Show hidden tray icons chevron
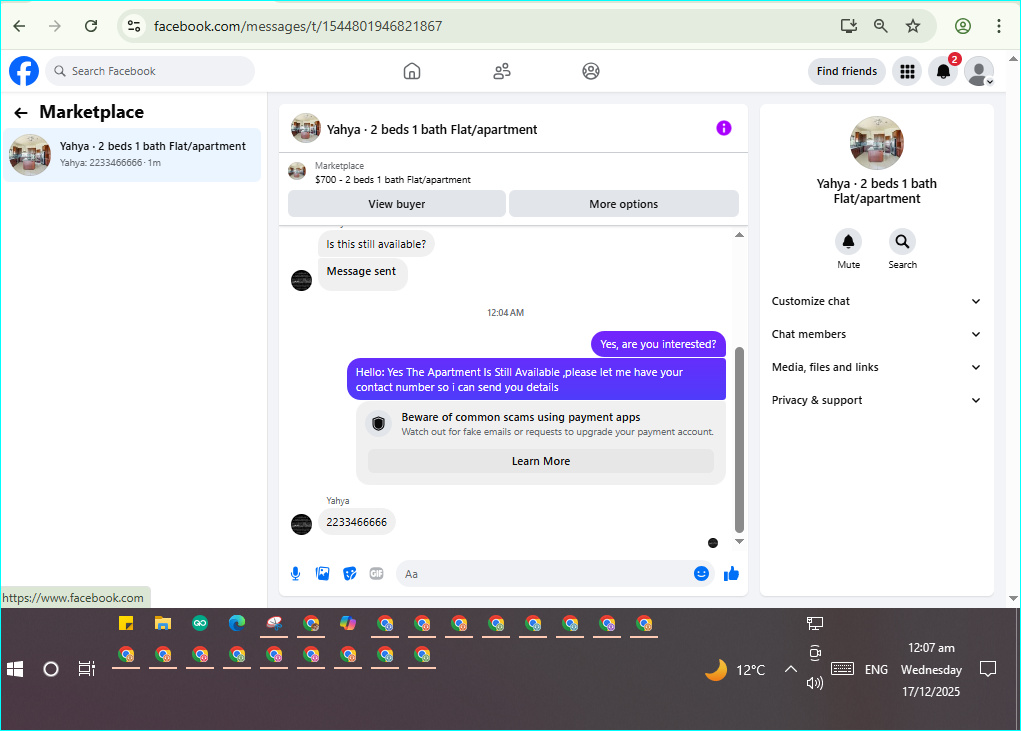Image resolution: width=1021 pixels, height=731 pixels. pyautogui.click(x=790, y=669)
